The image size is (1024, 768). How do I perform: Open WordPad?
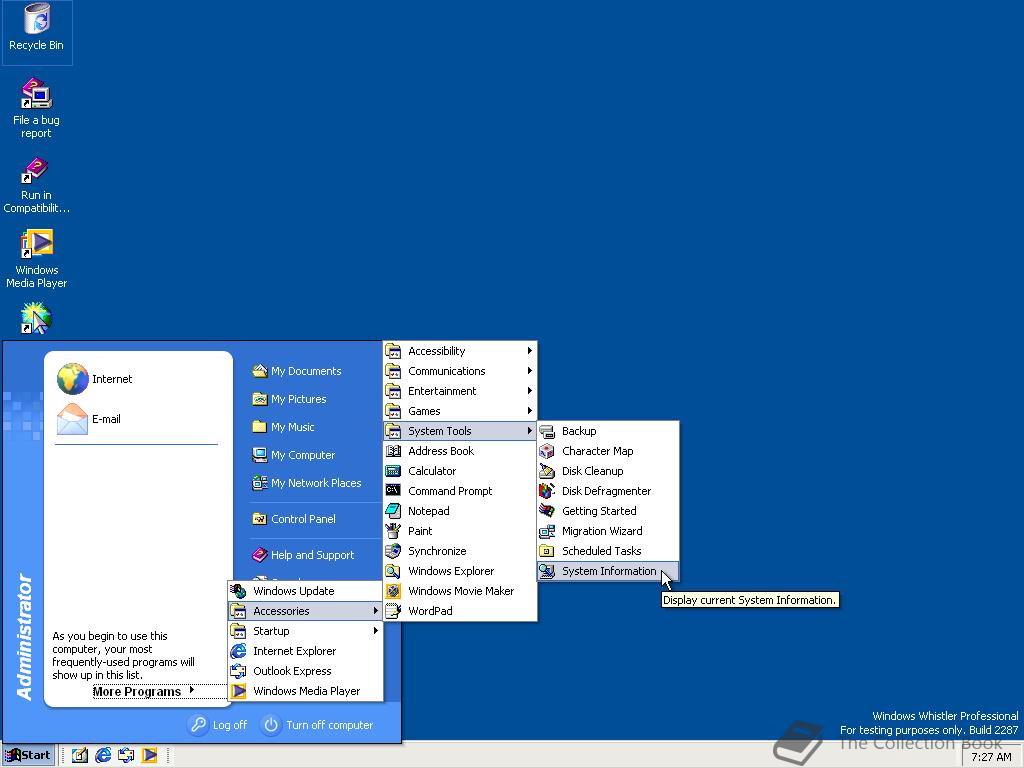click(x=460, y=611)
